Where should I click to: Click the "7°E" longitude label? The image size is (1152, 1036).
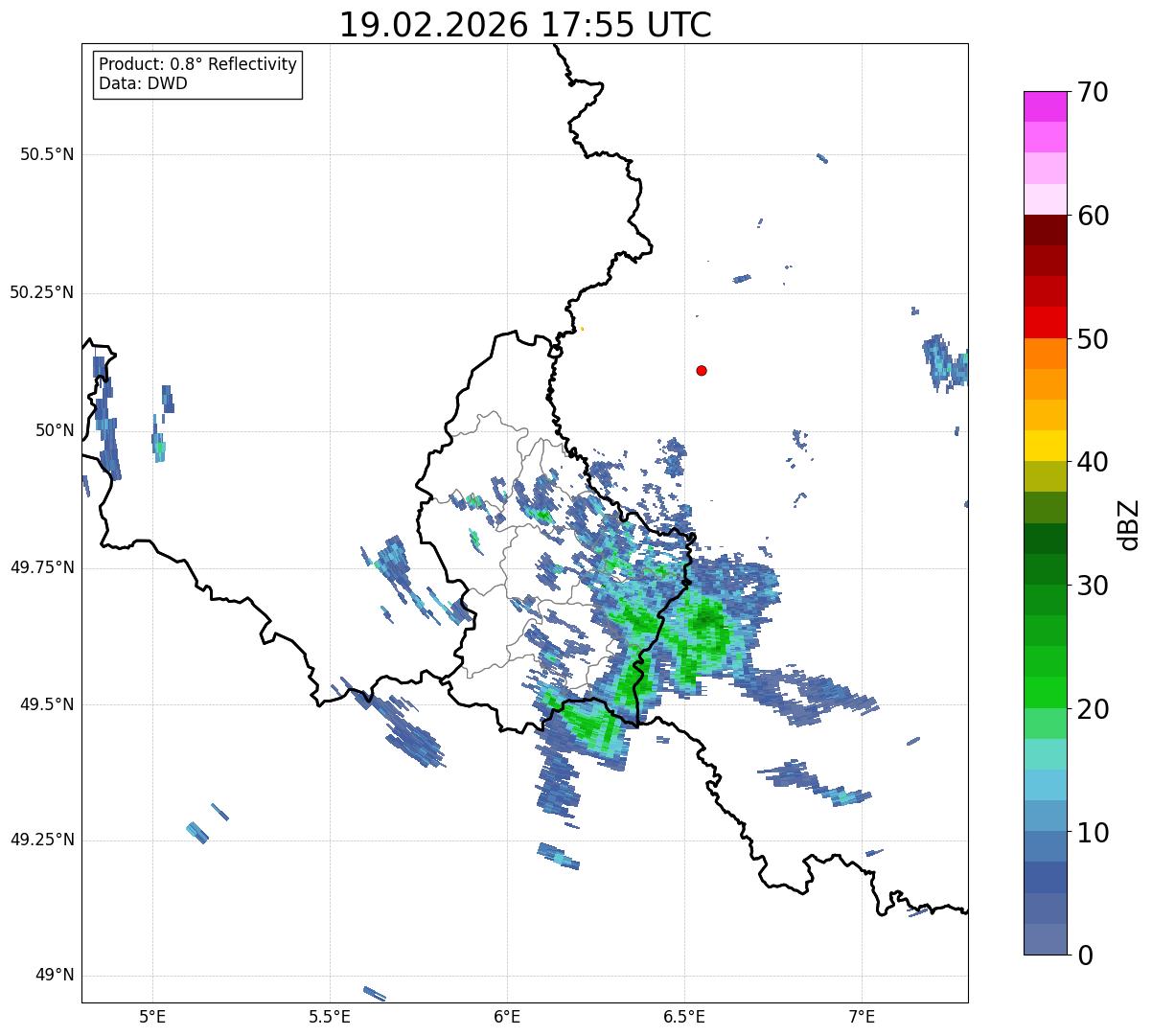click(862, 1016)
